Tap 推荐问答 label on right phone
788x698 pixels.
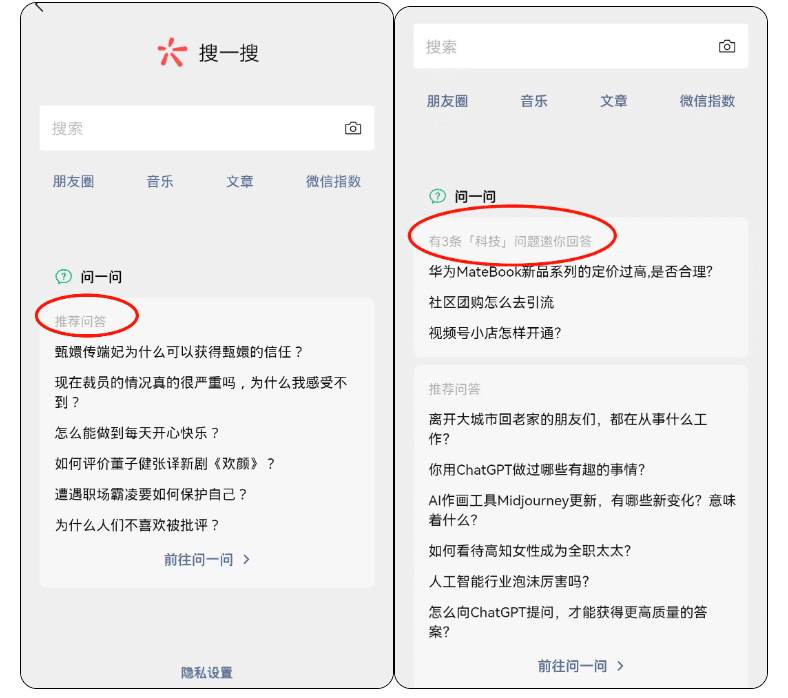454,389
